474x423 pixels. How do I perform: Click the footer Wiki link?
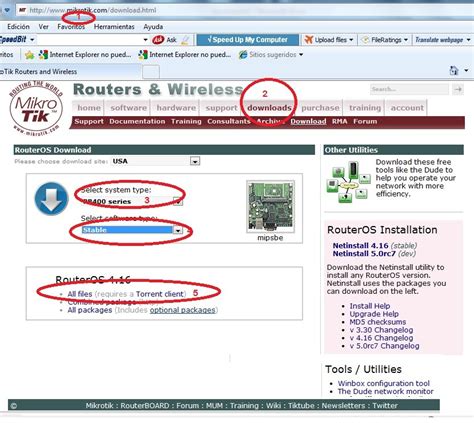coord(273,406)
